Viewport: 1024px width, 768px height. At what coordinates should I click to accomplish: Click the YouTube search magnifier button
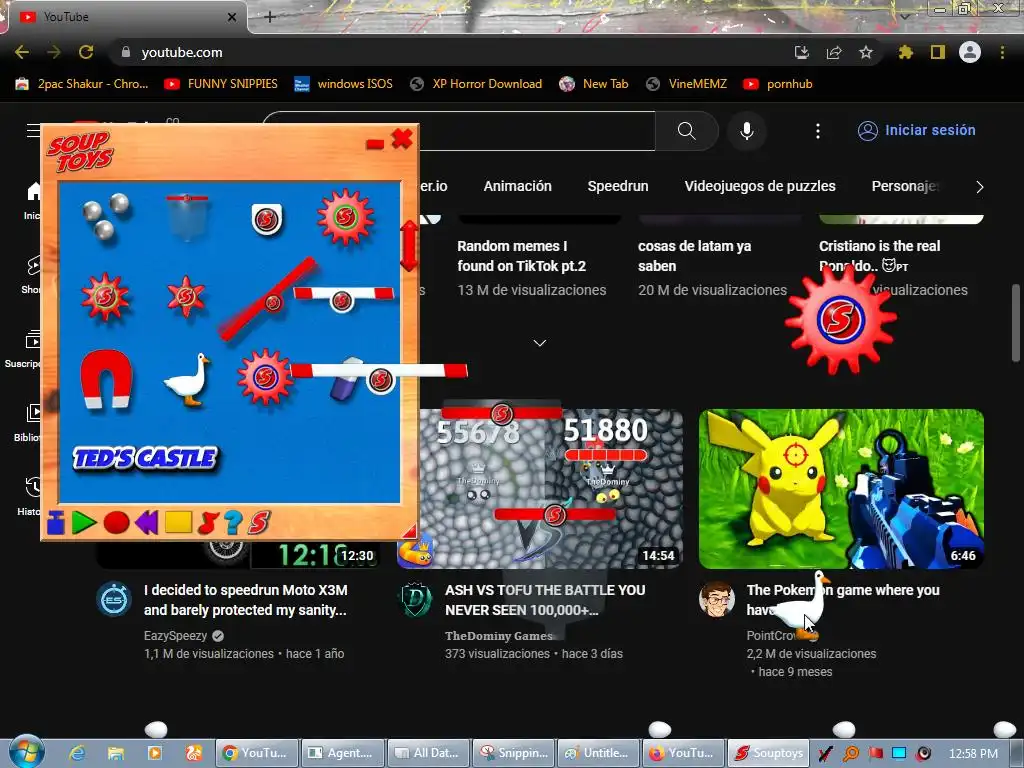point(686,131)
